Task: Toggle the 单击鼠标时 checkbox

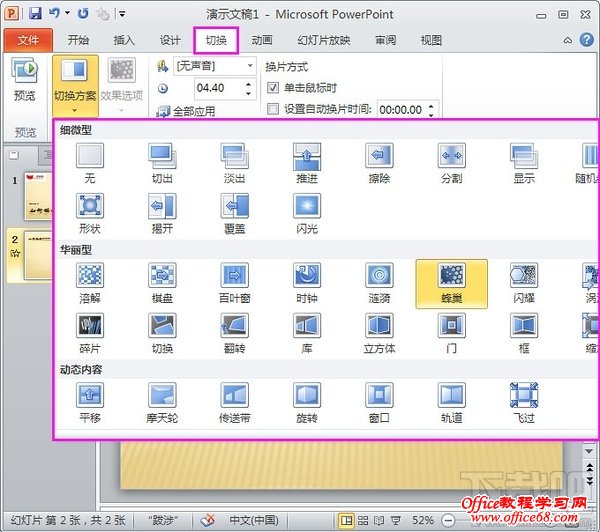Action: click(272, 88)
